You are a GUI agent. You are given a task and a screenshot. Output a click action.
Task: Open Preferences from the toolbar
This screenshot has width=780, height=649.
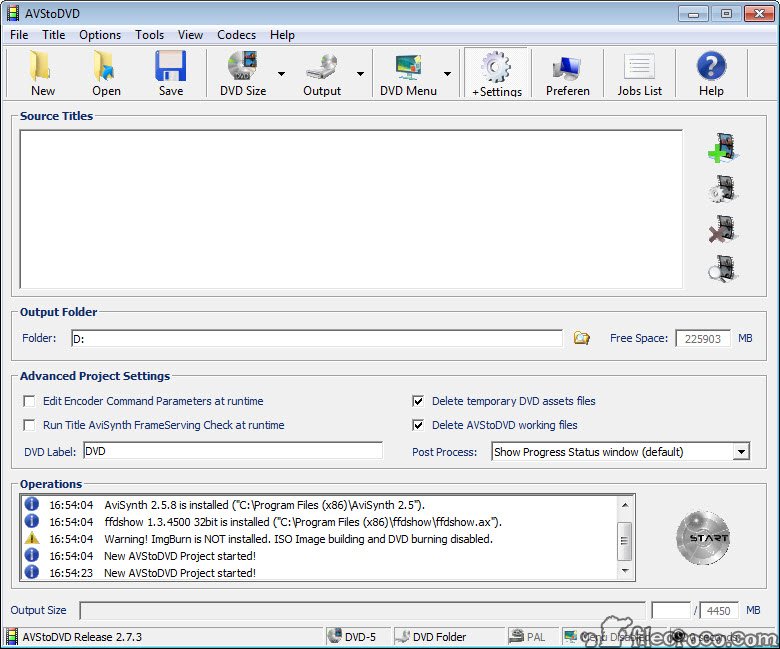[568, 73]
